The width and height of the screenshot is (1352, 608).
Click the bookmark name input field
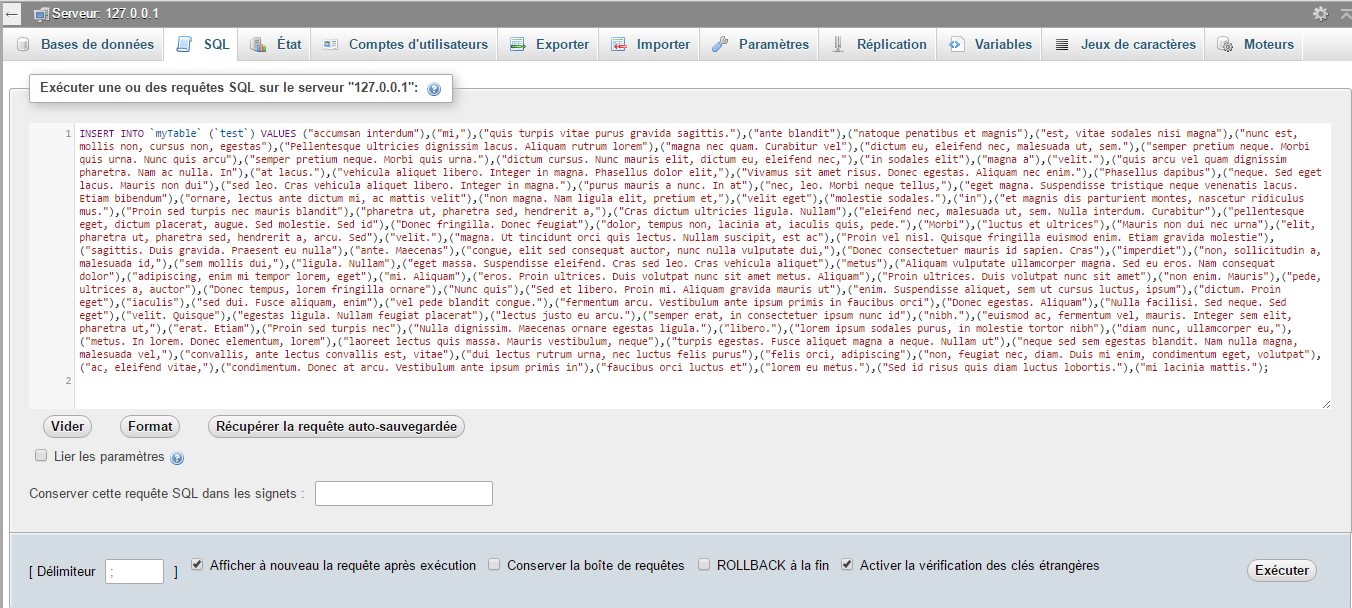click(403, 494)
